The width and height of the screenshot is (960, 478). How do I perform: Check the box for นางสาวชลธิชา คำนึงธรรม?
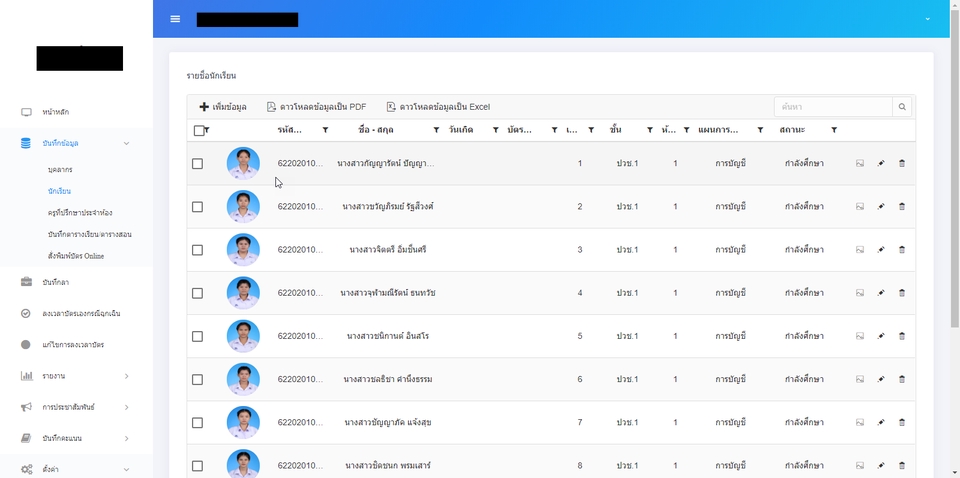click(197, 379)
